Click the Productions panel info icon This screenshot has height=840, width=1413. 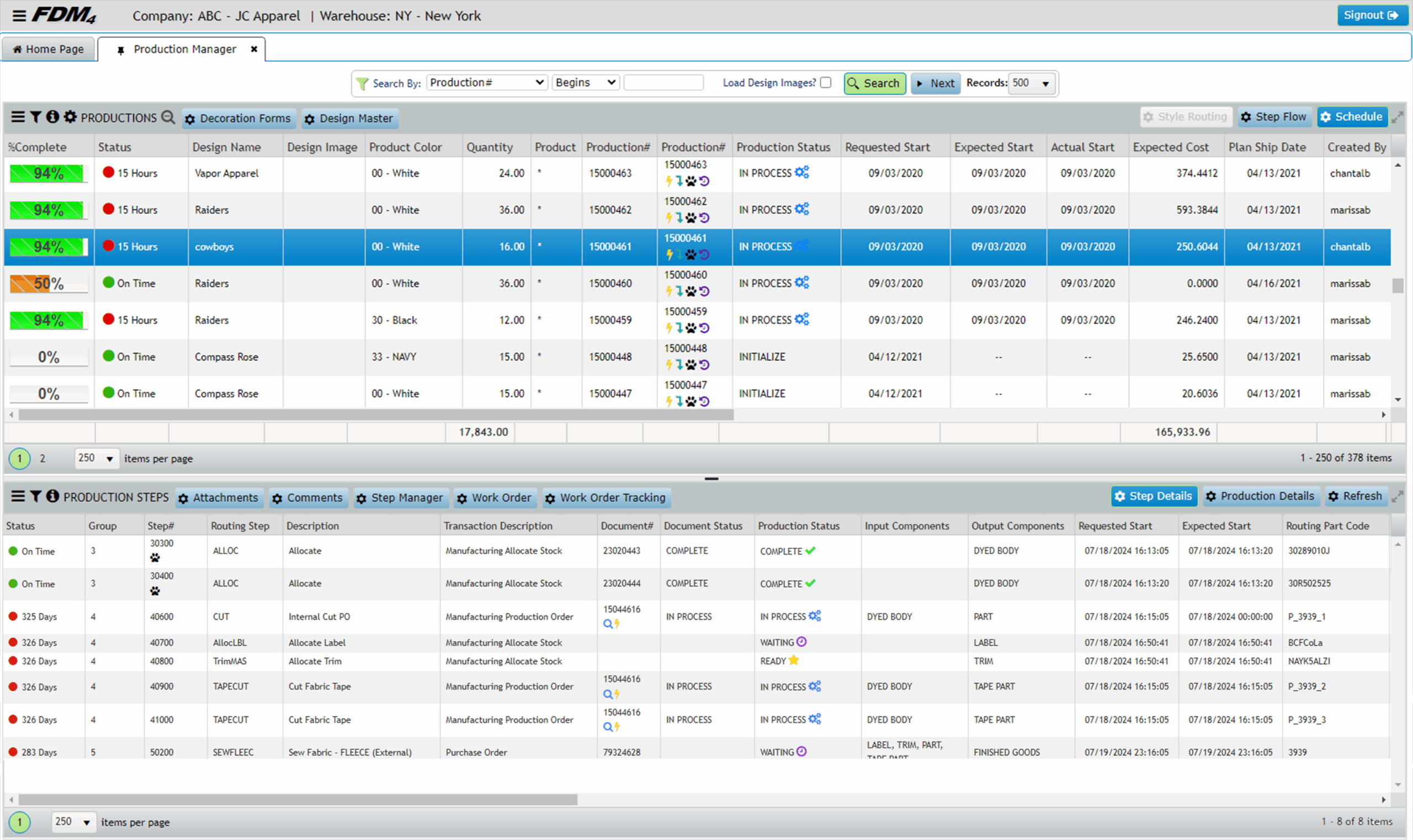point(52,117)
